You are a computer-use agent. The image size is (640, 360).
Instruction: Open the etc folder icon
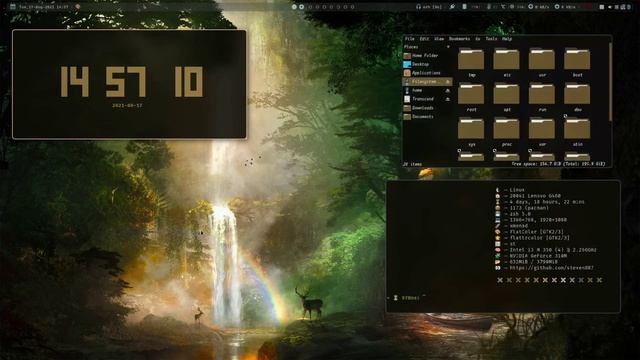tap(507, 59)
